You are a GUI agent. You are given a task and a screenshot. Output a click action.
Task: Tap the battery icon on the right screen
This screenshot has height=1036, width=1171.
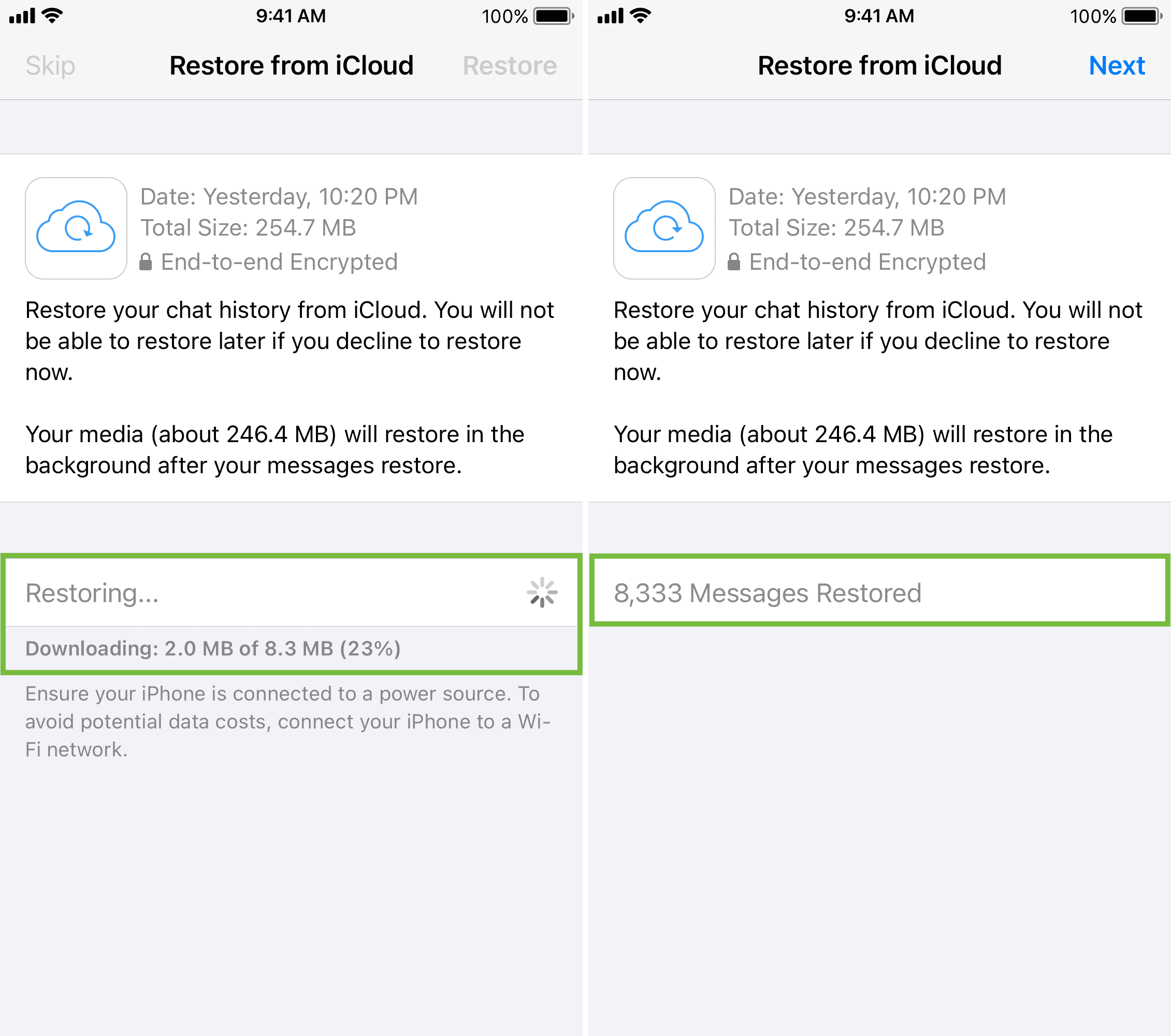(x=1142, y=16)
